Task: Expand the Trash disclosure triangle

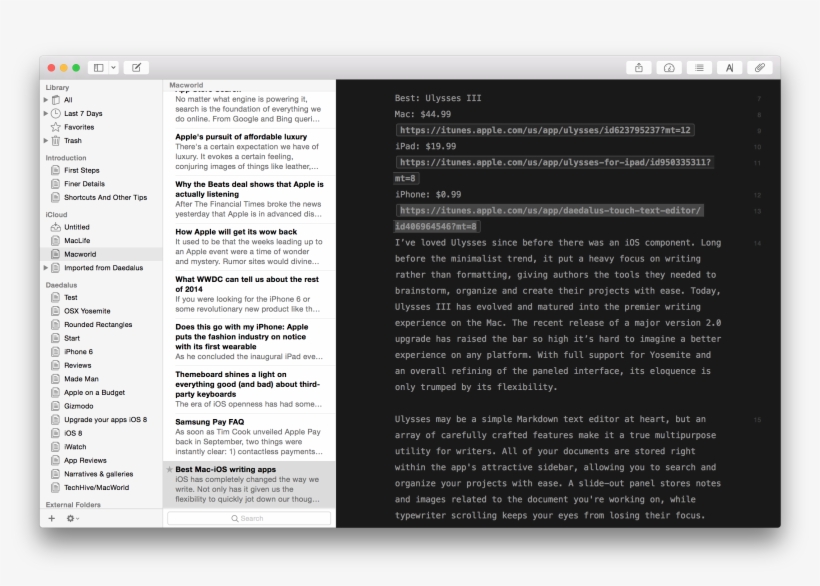Action: tap(45, 141)
